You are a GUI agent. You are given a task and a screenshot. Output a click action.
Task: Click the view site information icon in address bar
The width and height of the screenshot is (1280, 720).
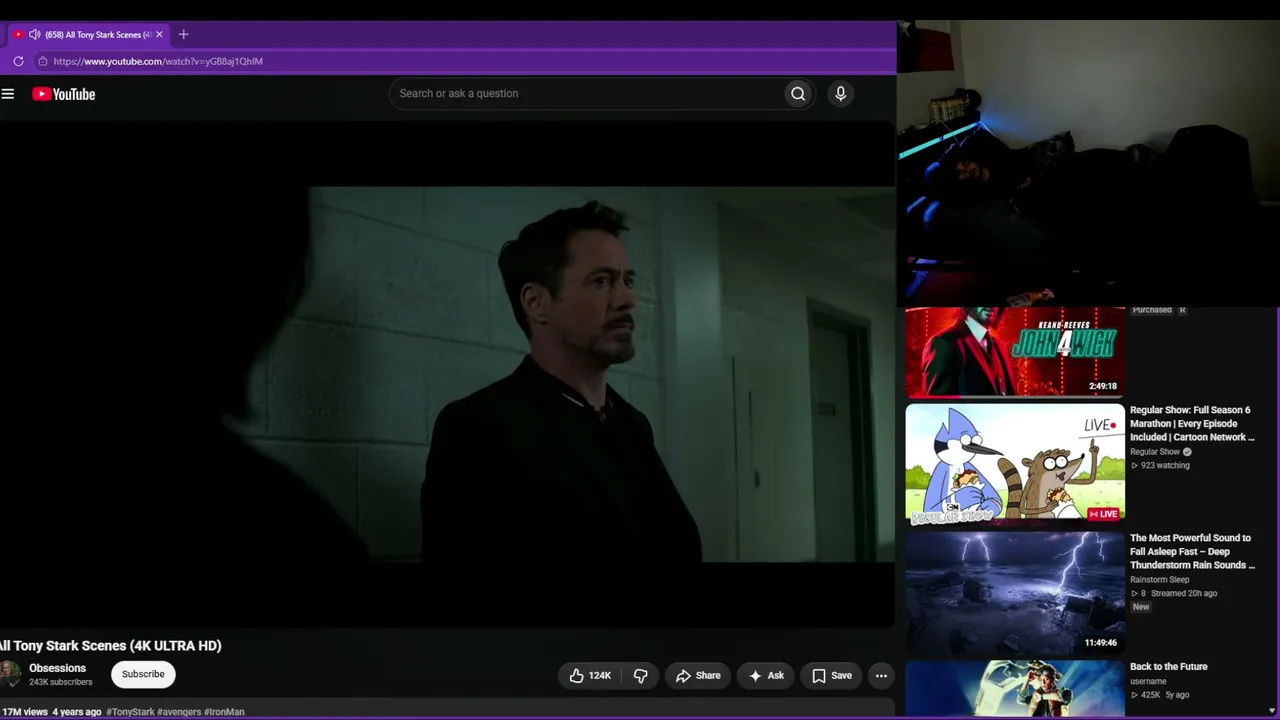click(x=42, y=61)
